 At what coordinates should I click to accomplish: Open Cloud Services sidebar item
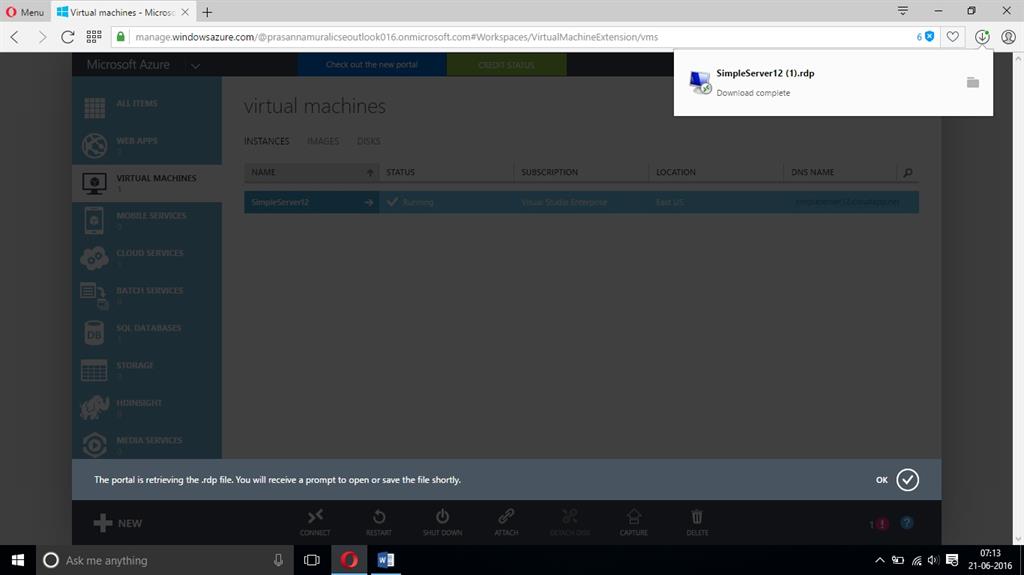pos(147,257)
